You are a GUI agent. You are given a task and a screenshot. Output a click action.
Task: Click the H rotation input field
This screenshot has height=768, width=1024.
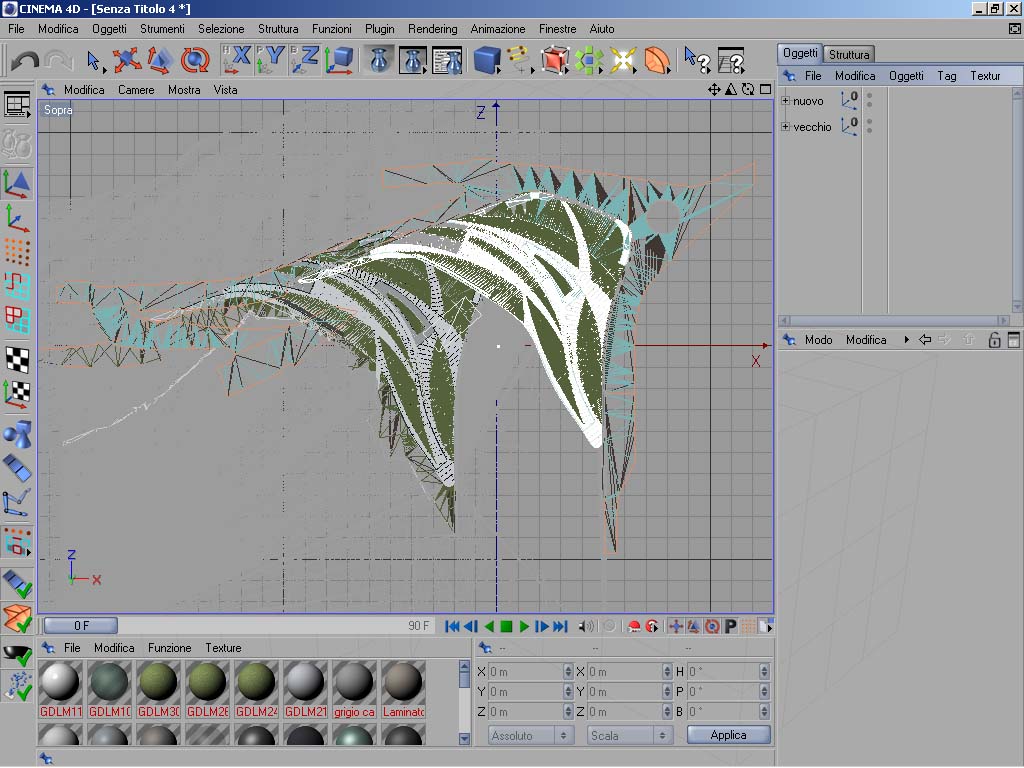(x=723, y=671)
